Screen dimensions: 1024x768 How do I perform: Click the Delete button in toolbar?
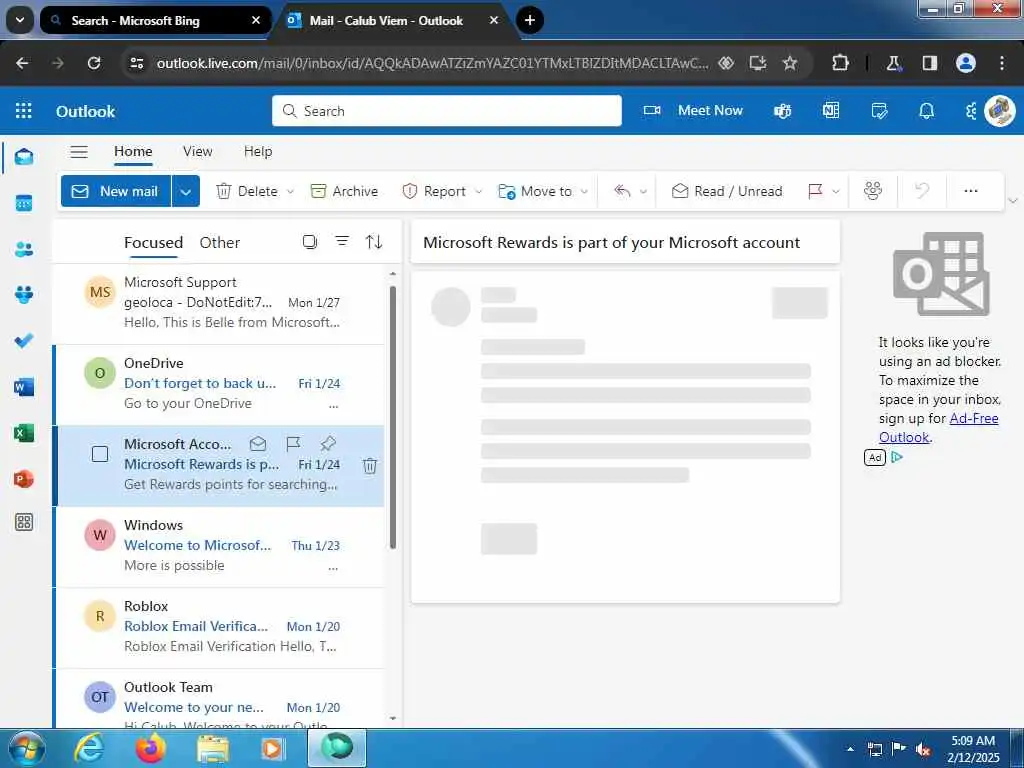coord(247,191)
